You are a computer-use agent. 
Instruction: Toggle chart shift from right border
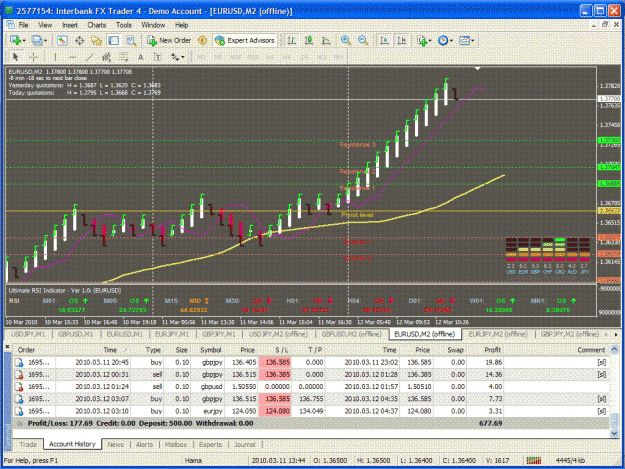pyautogui.click(x=402, y=40)
